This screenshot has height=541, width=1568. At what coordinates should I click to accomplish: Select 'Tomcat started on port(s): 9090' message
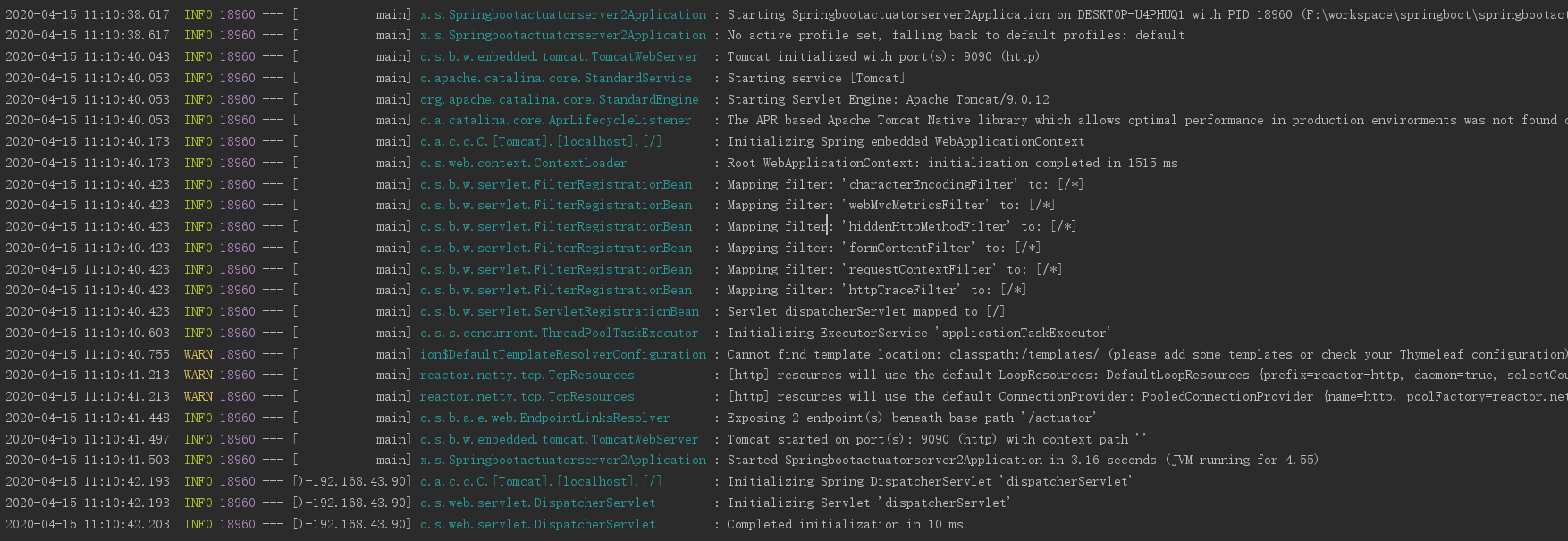pos(937,439)
